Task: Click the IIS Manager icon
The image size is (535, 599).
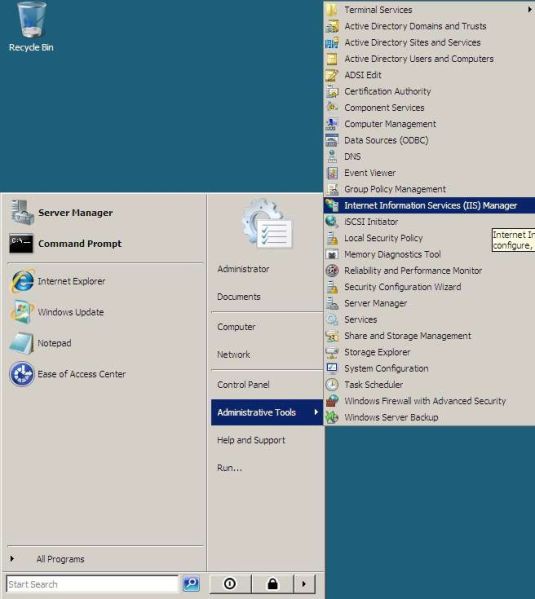Action: click(x=332, y=206)
